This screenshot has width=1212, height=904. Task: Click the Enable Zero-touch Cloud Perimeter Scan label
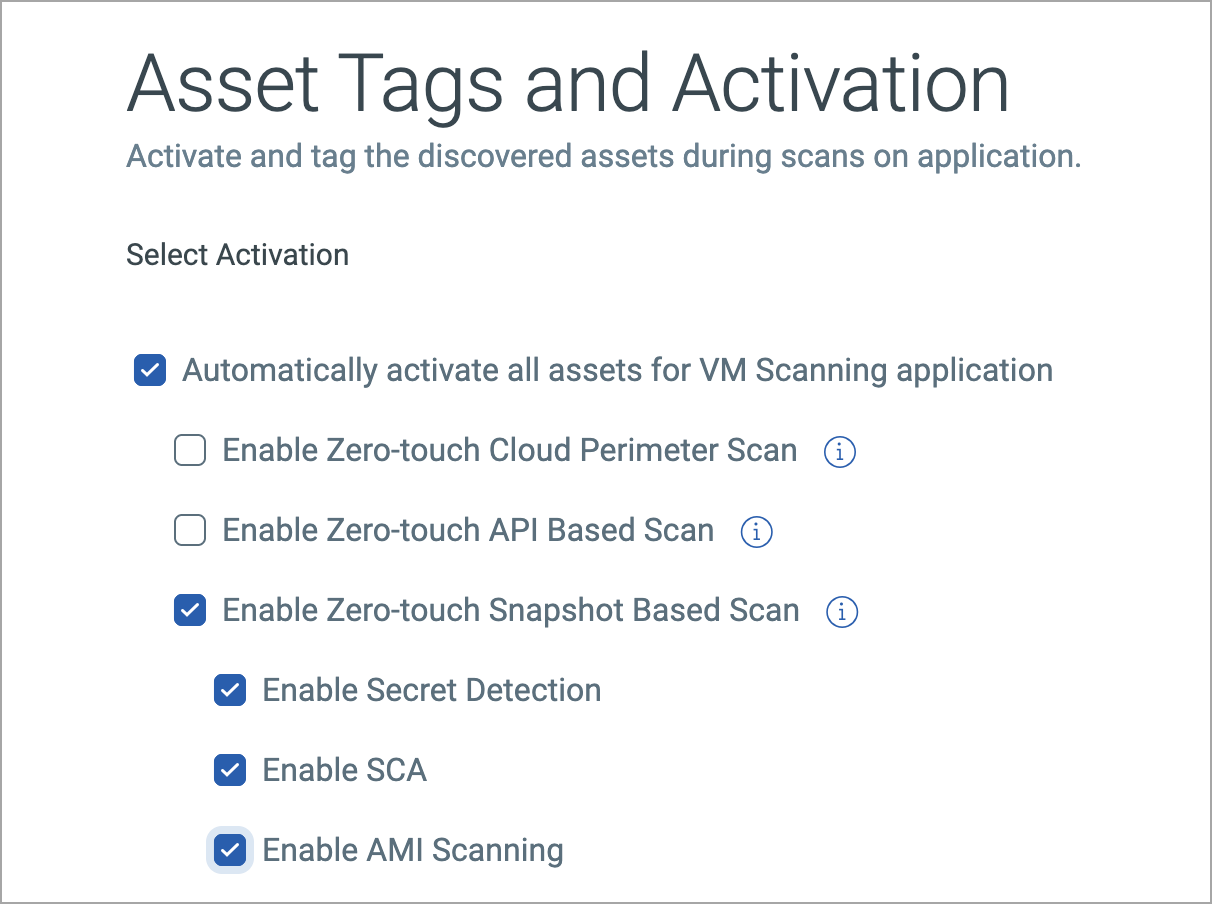tap(510, 450)
